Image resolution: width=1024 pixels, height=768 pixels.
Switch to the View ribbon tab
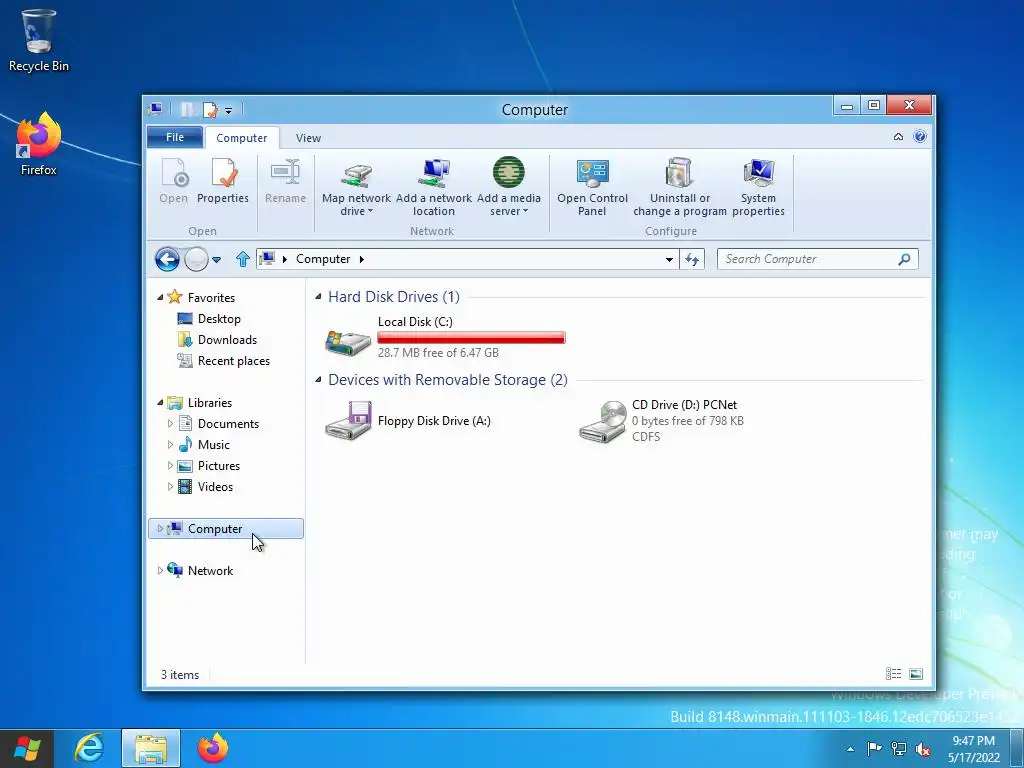[x=308, y=138]
